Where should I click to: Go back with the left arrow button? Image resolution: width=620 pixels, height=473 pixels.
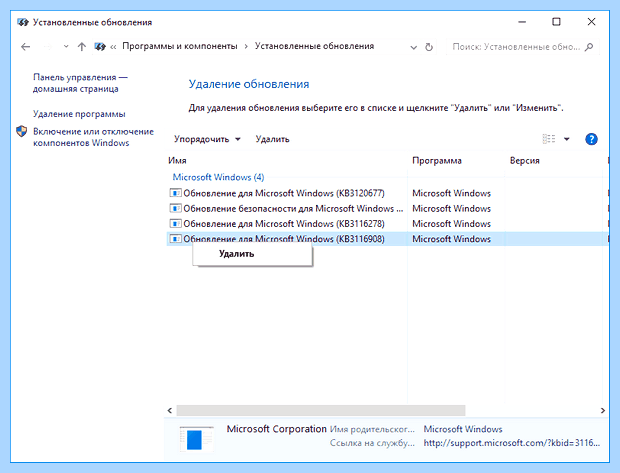pos(26,47)
